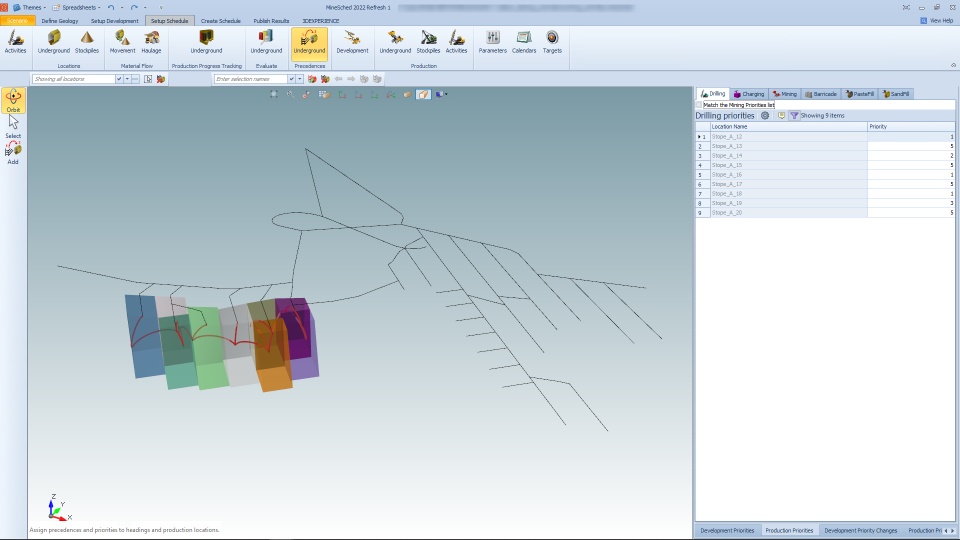Open Stockpiles in the Production group
The width and height of the screenshot is (960, 540).
(x=428, y=42)
